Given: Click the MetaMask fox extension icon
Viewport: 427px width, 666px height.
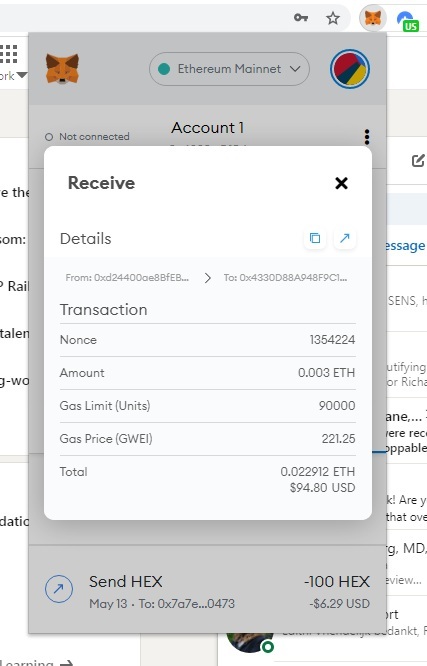Looking at the screenshot, I should click(373, 18).
